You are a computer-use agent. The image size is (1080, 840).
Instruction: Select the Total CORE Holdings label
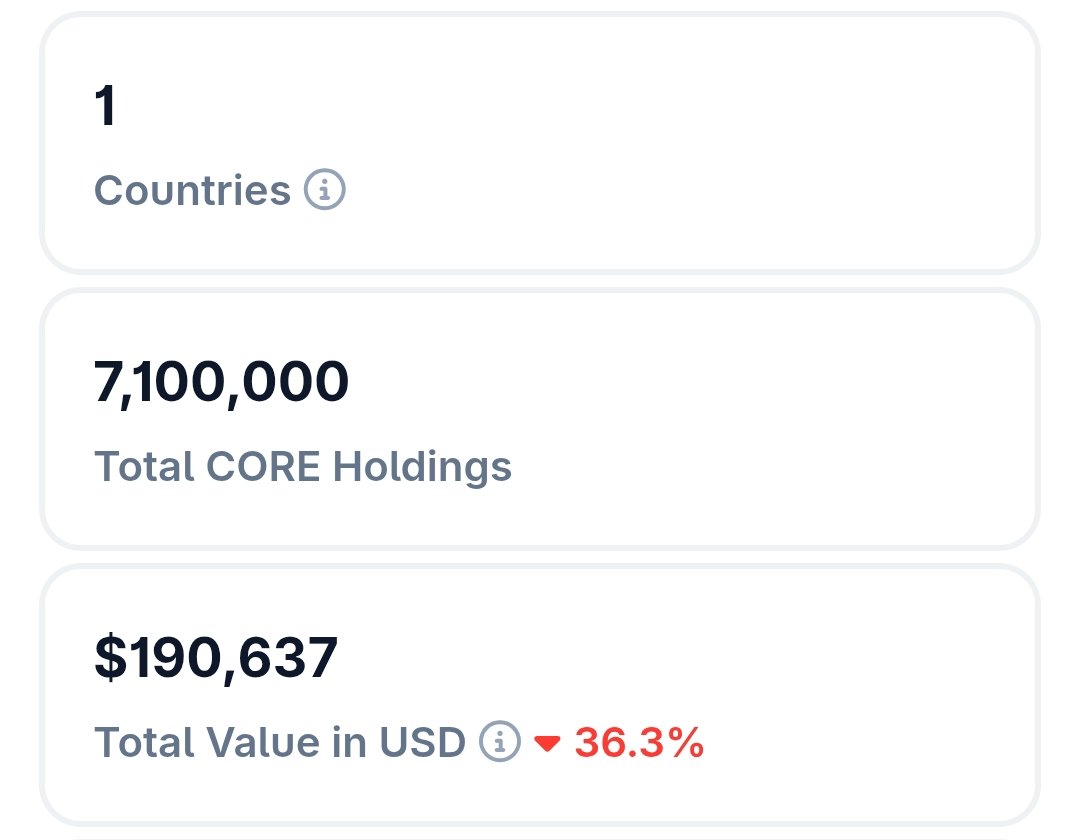point(303,467)
